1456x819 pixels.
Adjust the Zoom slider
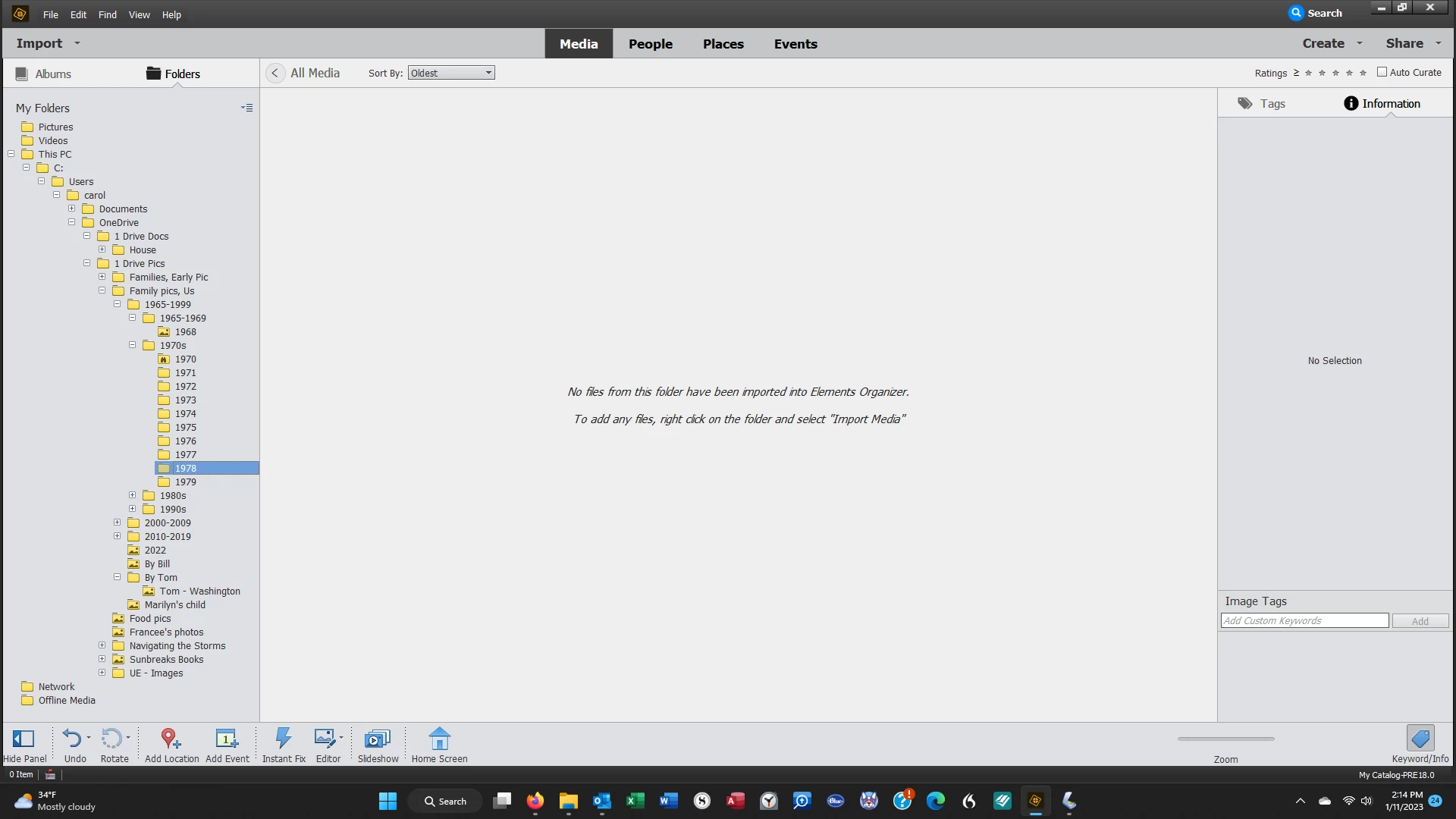[1225, 739]
